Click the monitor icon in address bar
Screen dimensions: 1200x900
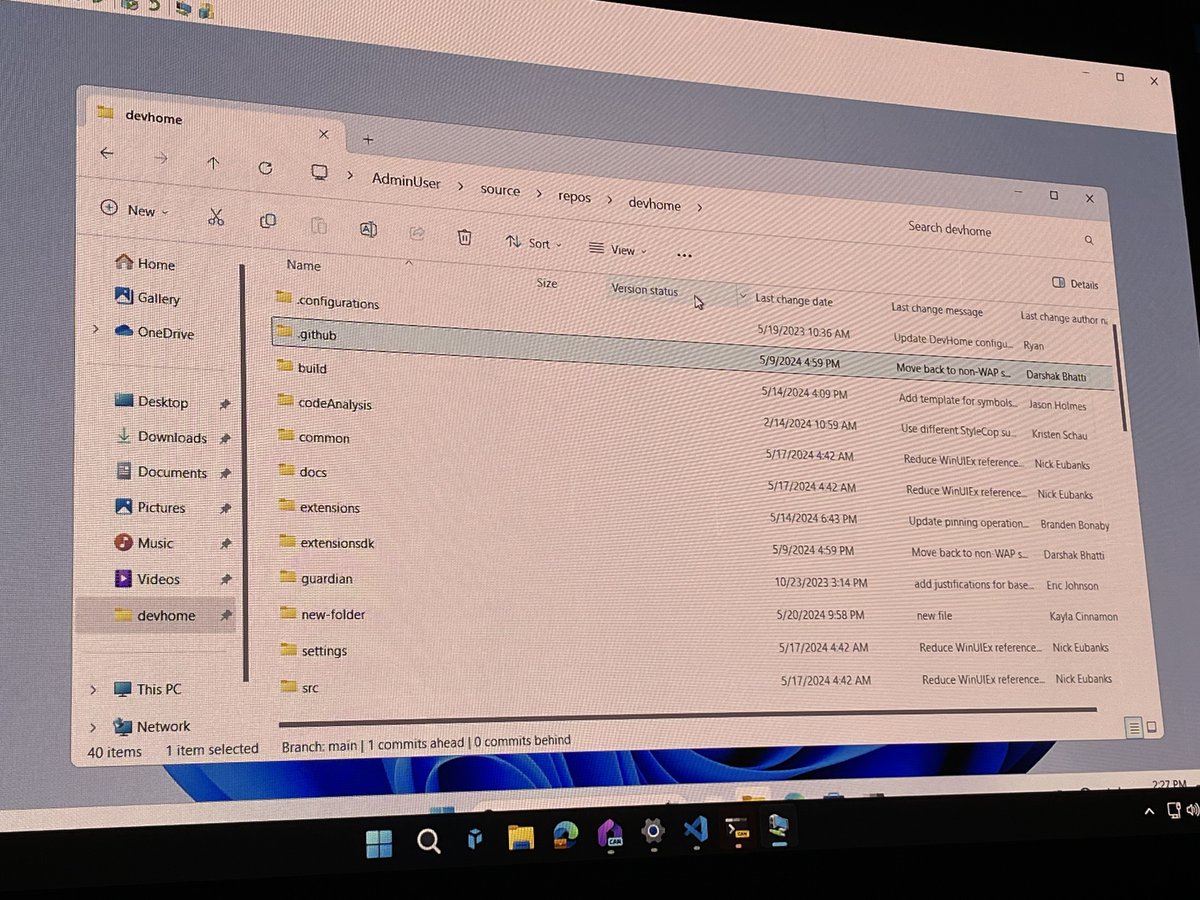[319, 172]
